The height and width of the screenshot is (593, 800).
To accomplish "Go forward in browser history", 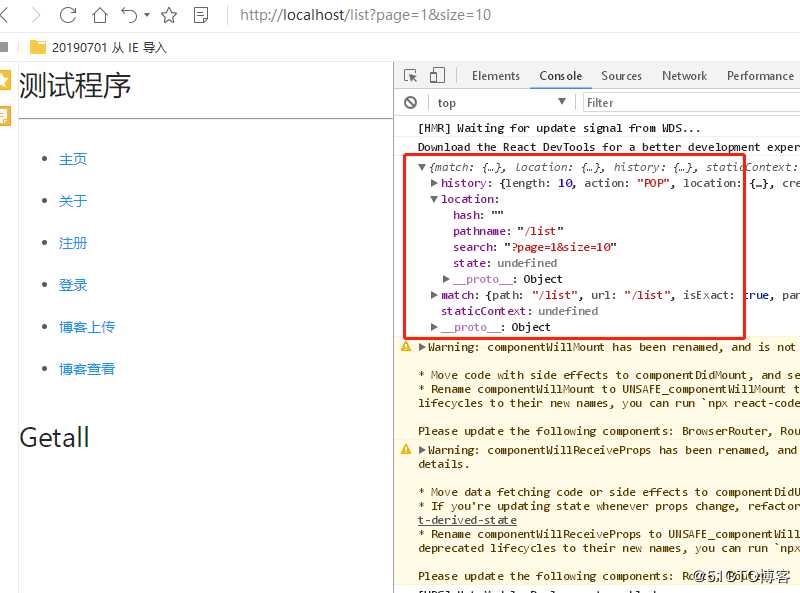I will click(36, 15).
